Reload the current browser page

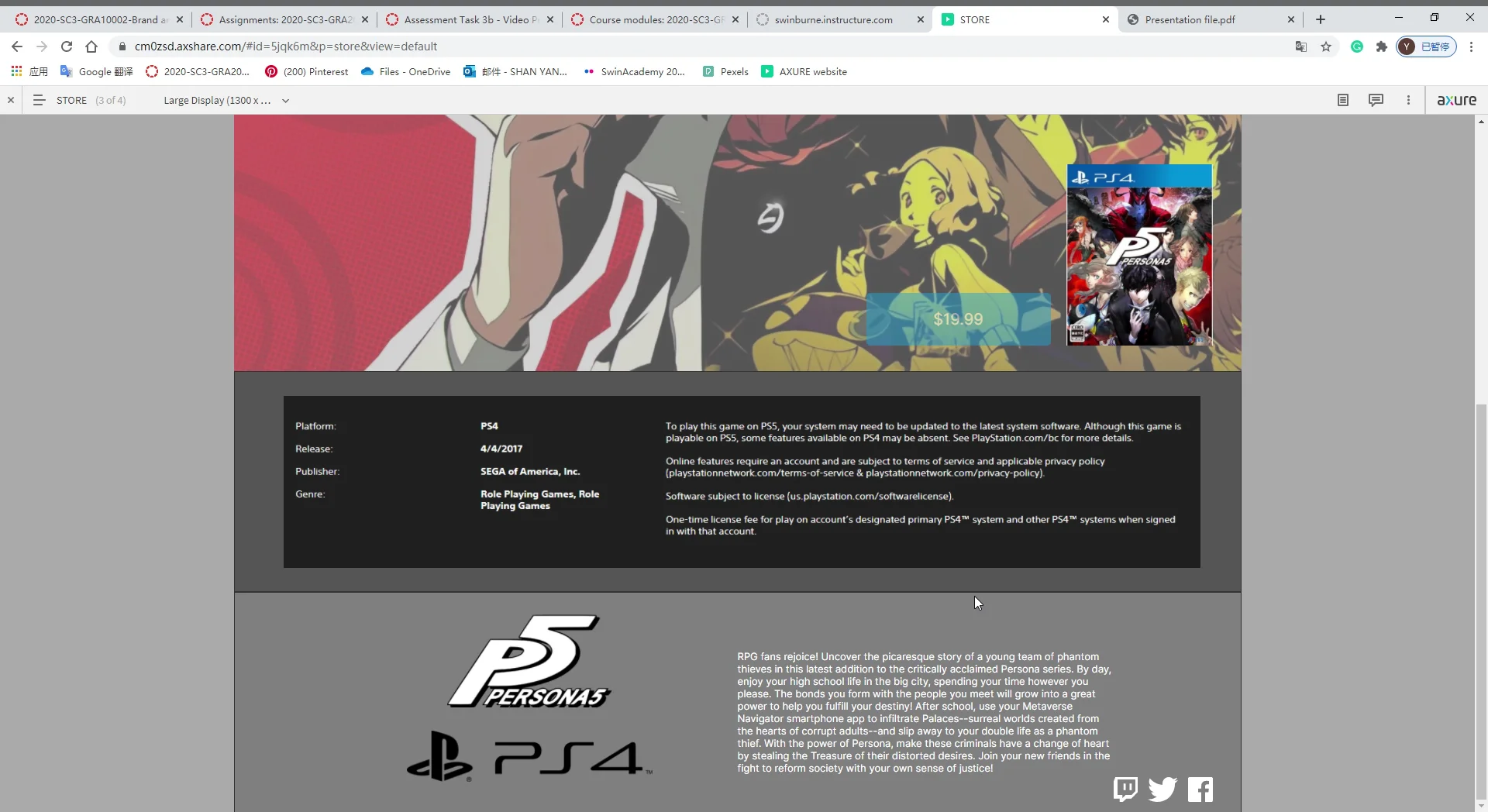pos(67,46)
